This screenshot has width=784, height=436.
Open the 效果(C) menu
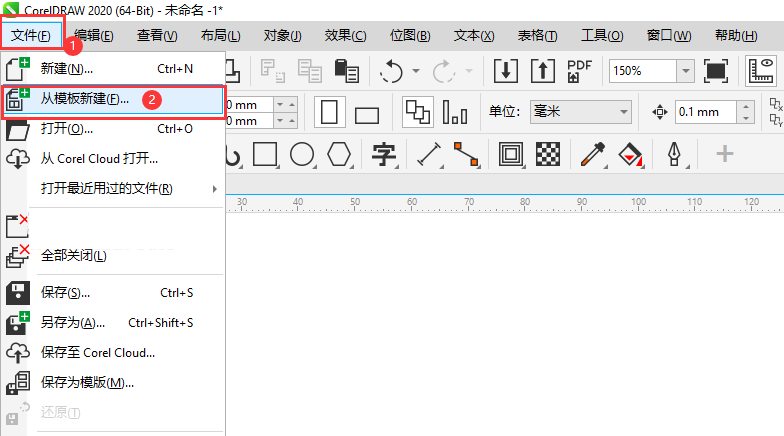pyautogui.click(x=346, y=36)
